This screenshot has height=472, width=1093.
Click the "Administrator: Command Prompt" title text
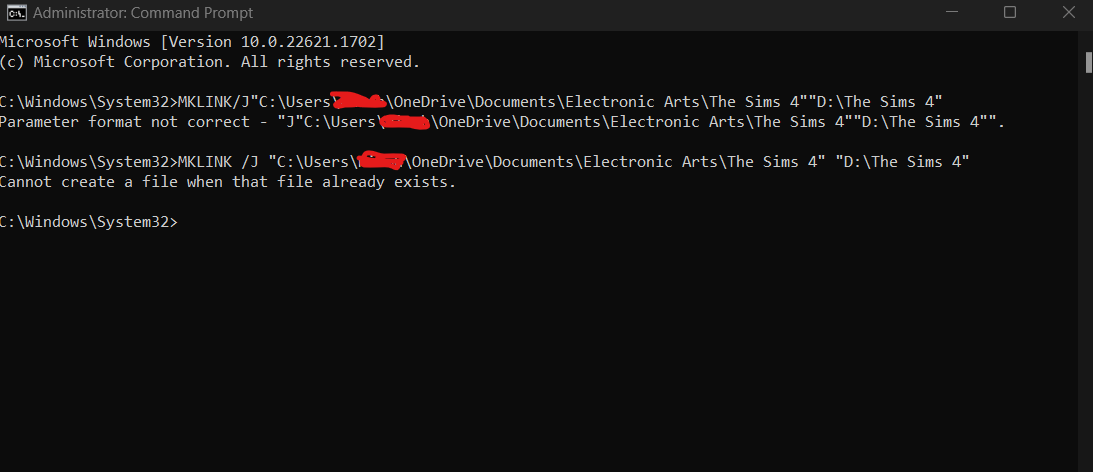click(143, 13)
